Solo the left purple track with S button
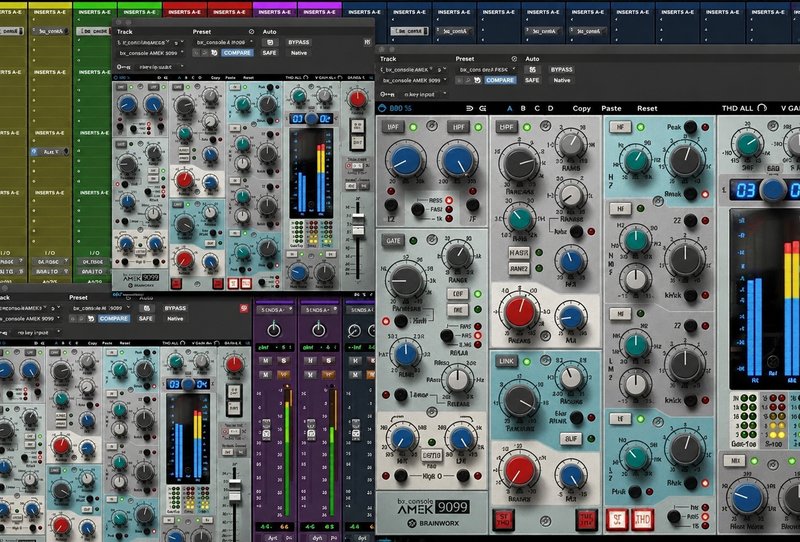The width and height of the screenshot is (800, 542). tap(284, 361)
